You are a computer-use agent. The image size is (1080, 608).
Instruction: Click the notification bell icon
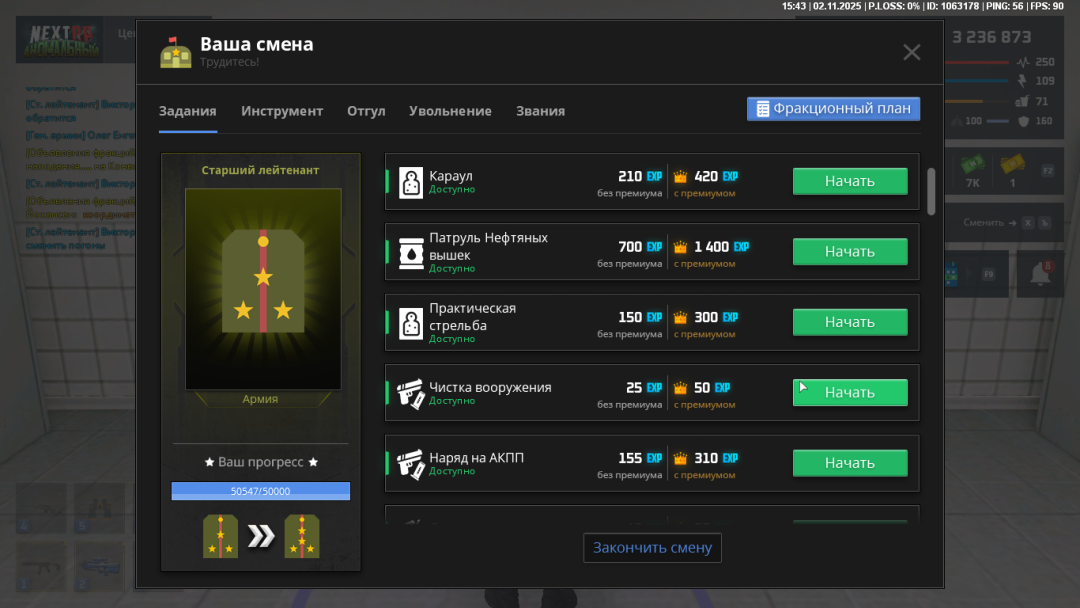point(1041,273)
